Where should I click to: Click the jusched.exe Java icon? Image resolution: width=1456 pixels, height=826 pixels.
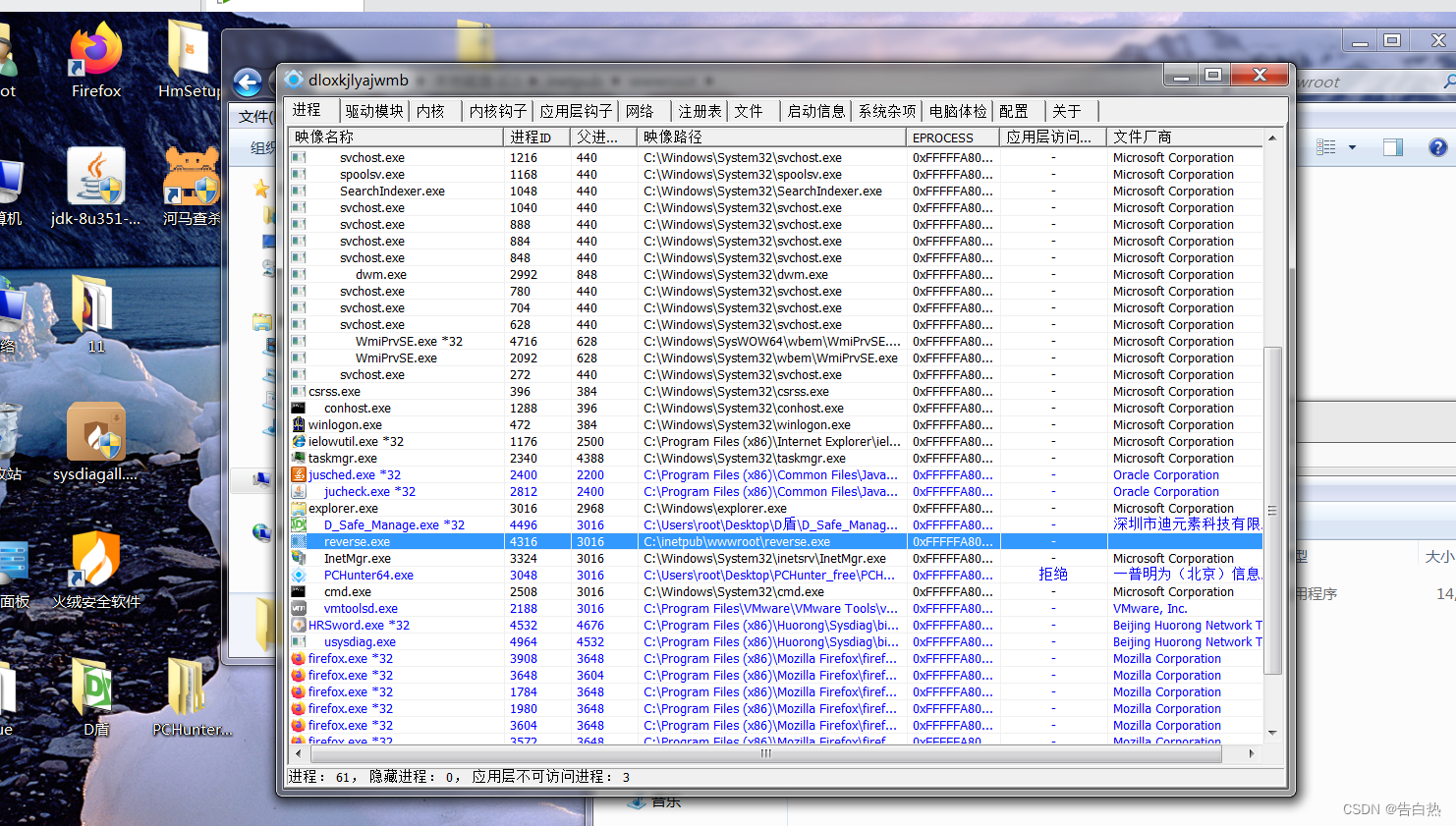(x=299, y=474)
